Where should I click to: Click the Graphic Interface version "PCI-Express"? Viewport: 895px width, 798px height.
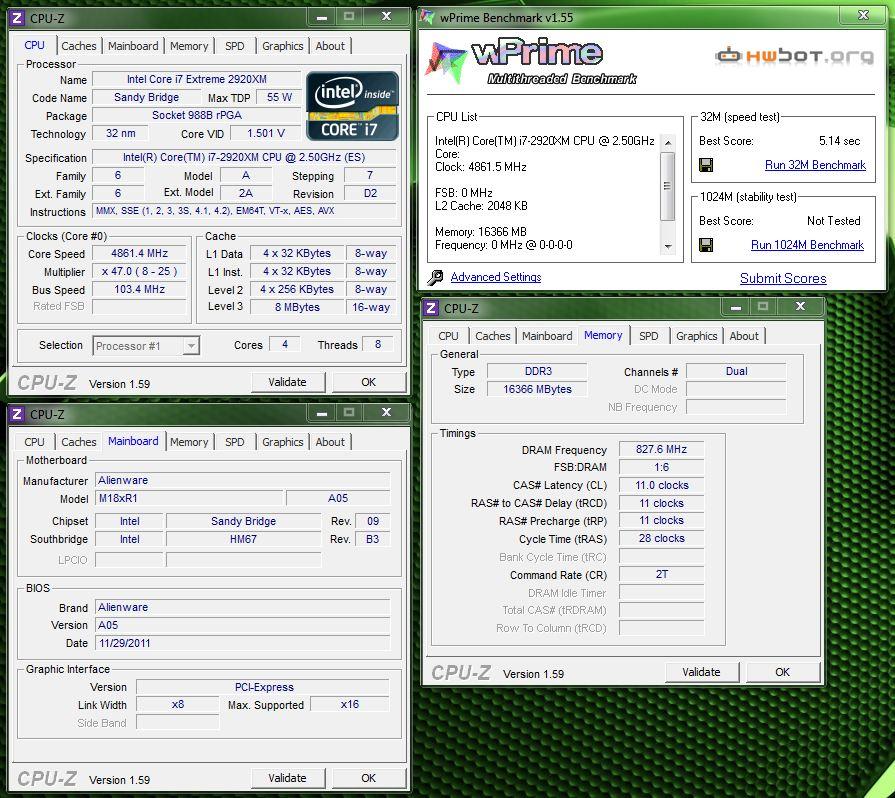pyautogui.click(x=264, y=687)
